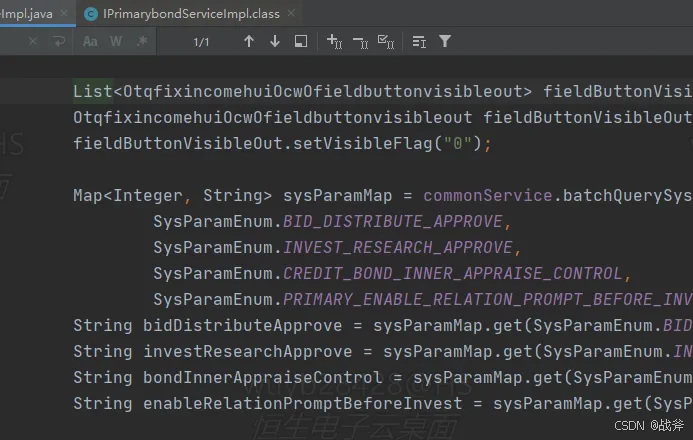Click the search history return arrow

(x=58, y=42)
